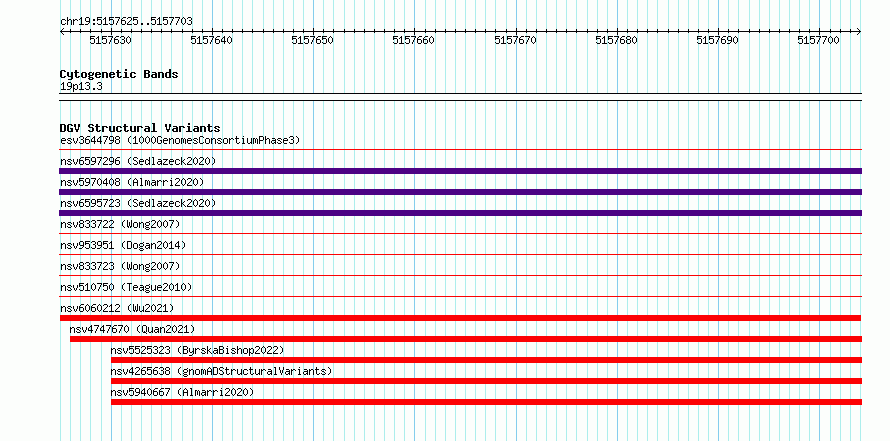Select the thin red nsv833722 variant line
Viewport: 890px width, 441px height.
(x=460, y=233)
